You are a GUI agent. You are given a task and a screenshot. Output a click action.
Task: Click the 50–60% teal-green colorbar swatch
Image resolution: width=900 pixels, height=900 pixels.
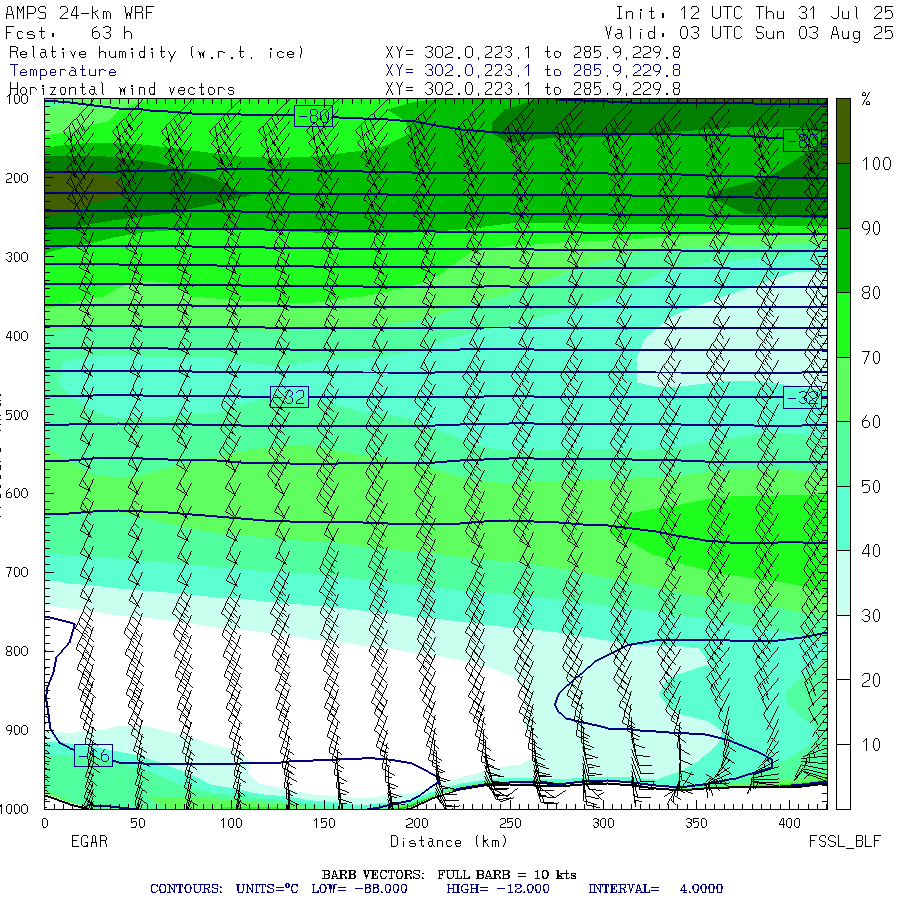tap(843, 454)
